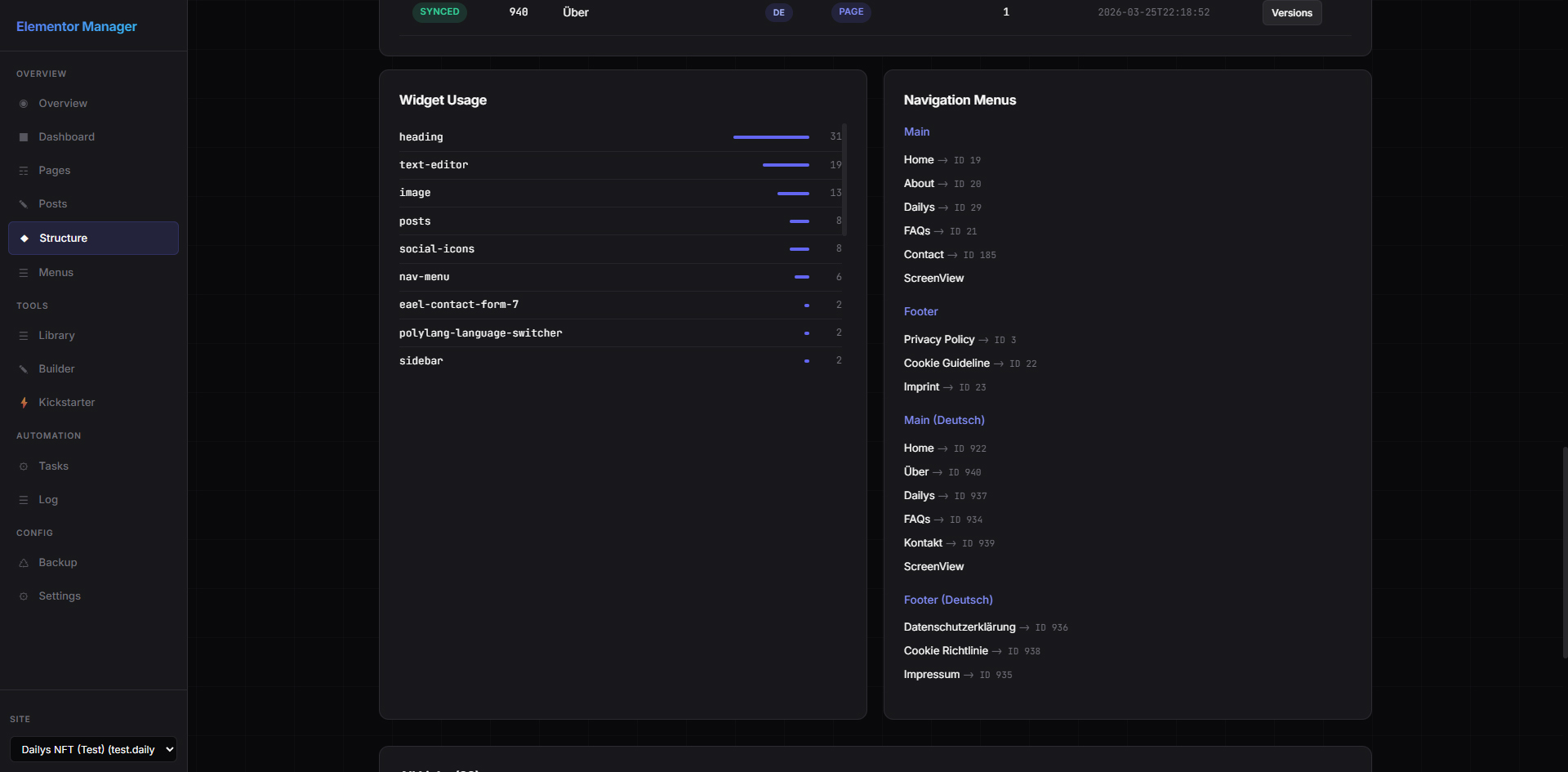Click the Widget Usage list scrollbar
Screen dimensions: 1568x772
click(844, 180)
